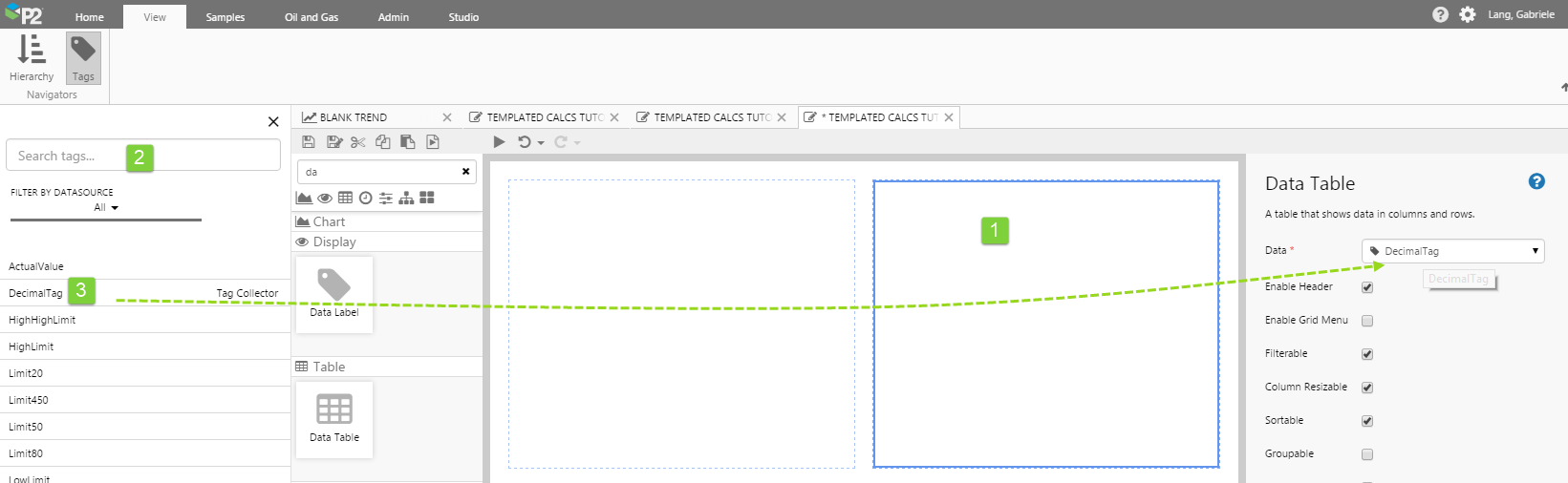This screenshot has height=483, width=1568.
Task: Cut selection with the scissors icon
Action: point(358,142)
